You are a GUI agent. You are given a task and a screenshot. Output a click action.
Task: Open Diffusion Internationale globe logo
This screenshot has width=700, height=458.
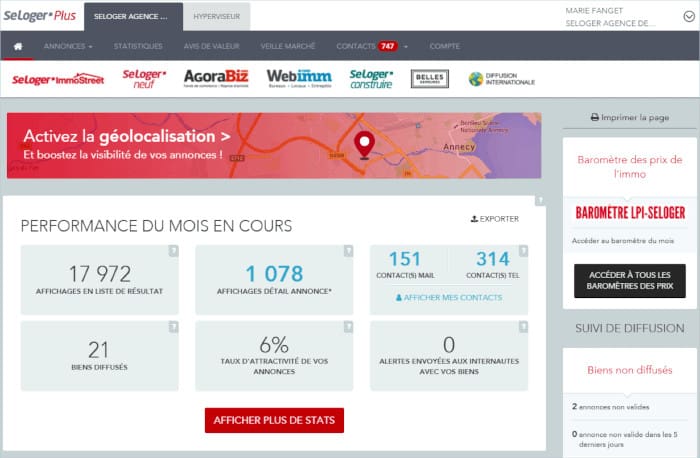click(x=502, y=79)
